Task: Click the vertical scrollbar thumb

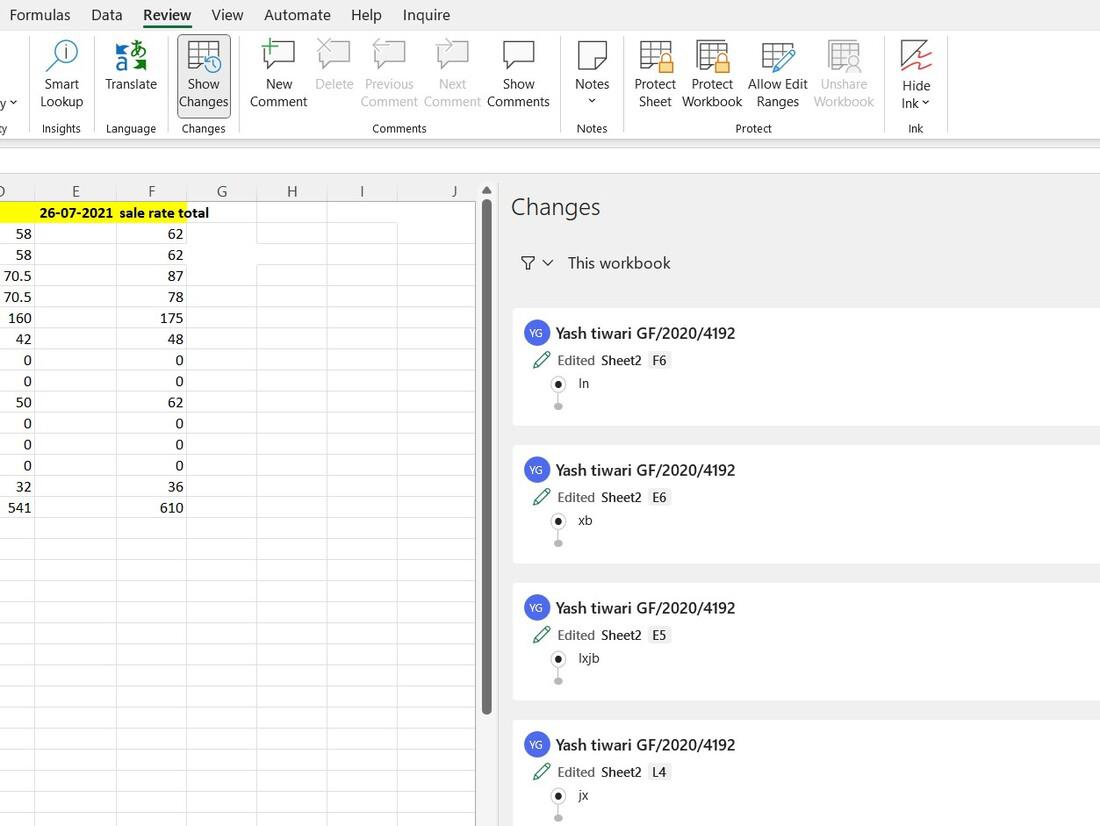Action: (x=487, y=457)
